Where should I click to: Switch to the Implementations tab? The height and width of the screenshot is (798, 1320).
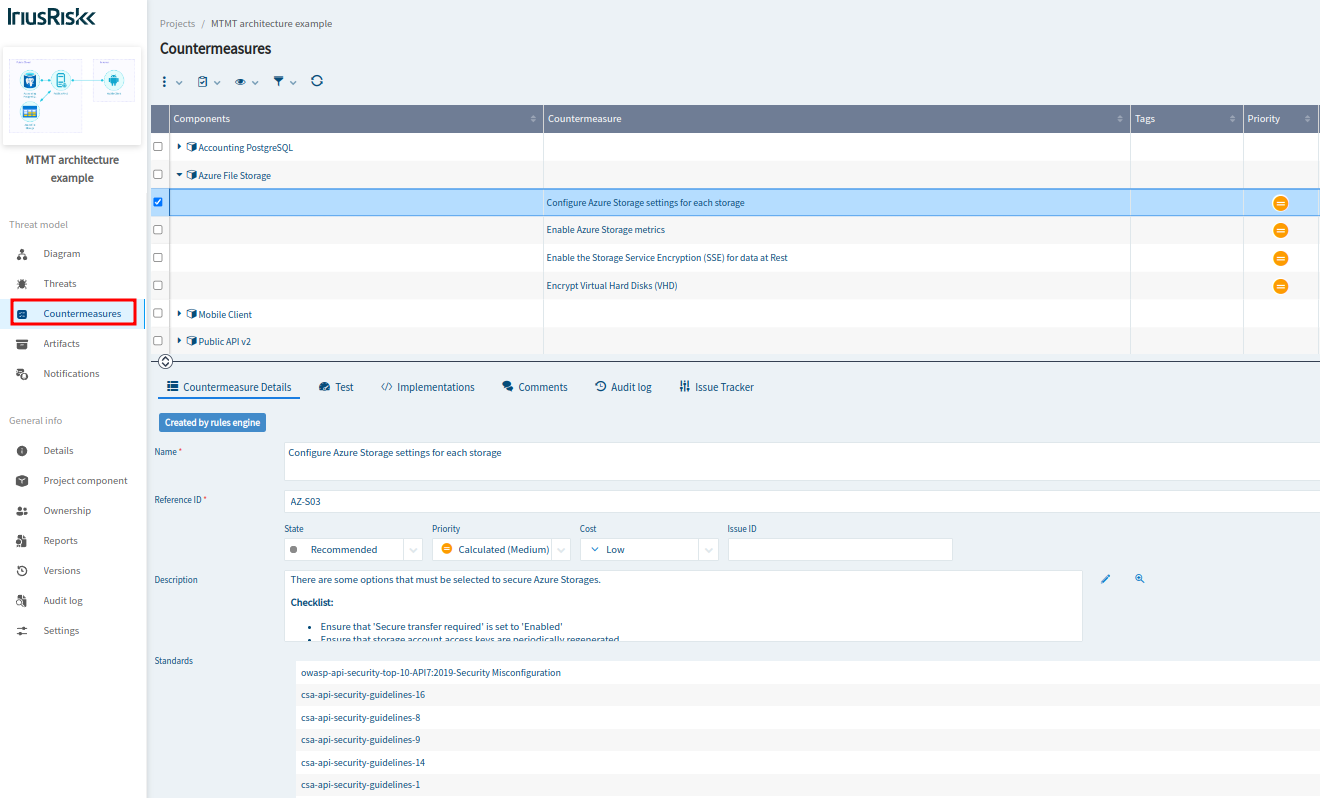pos(428,386)
